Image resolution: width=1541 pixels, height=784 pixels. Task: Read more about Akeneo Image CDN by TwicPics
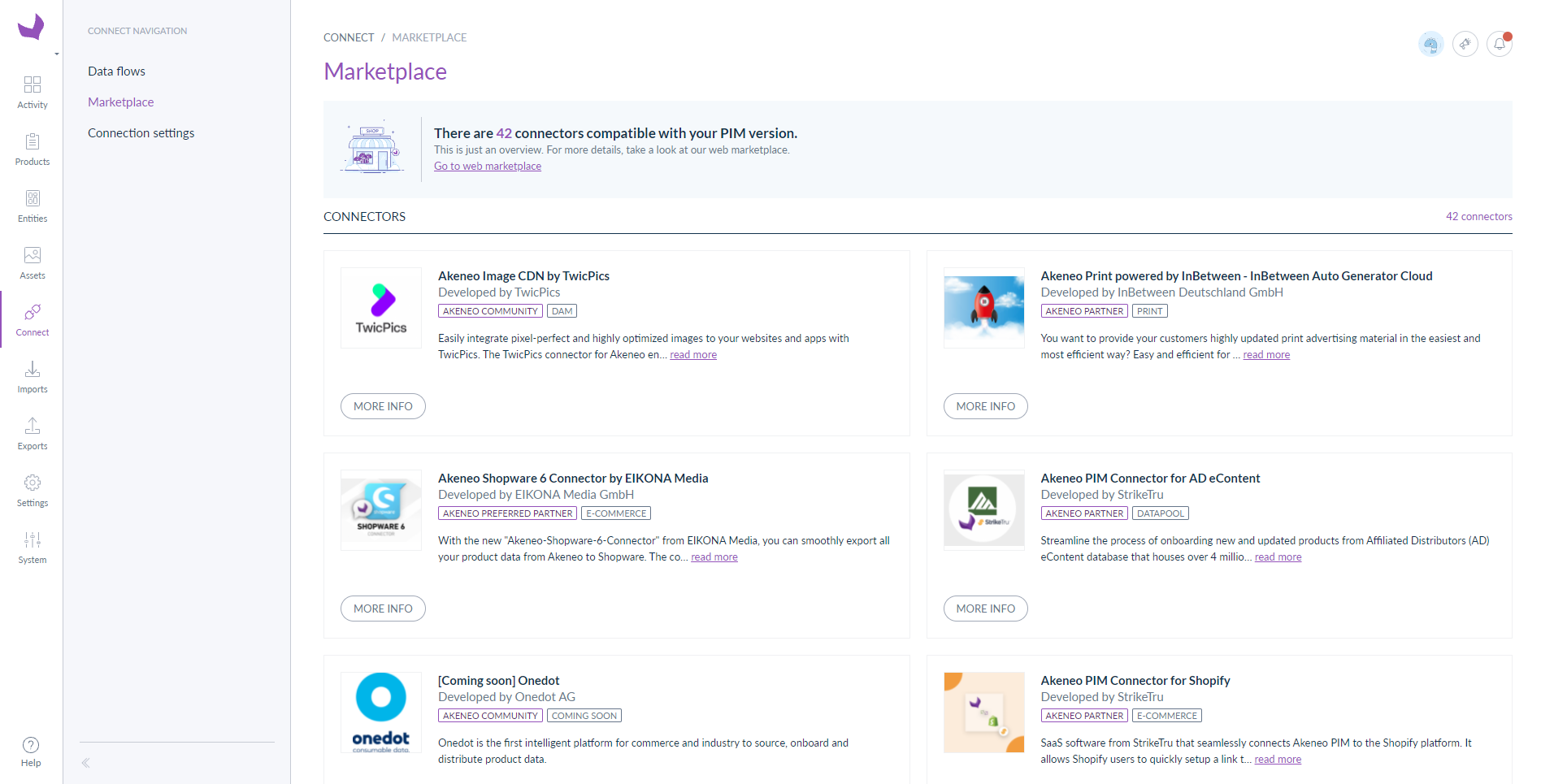[x=693, y=355]
